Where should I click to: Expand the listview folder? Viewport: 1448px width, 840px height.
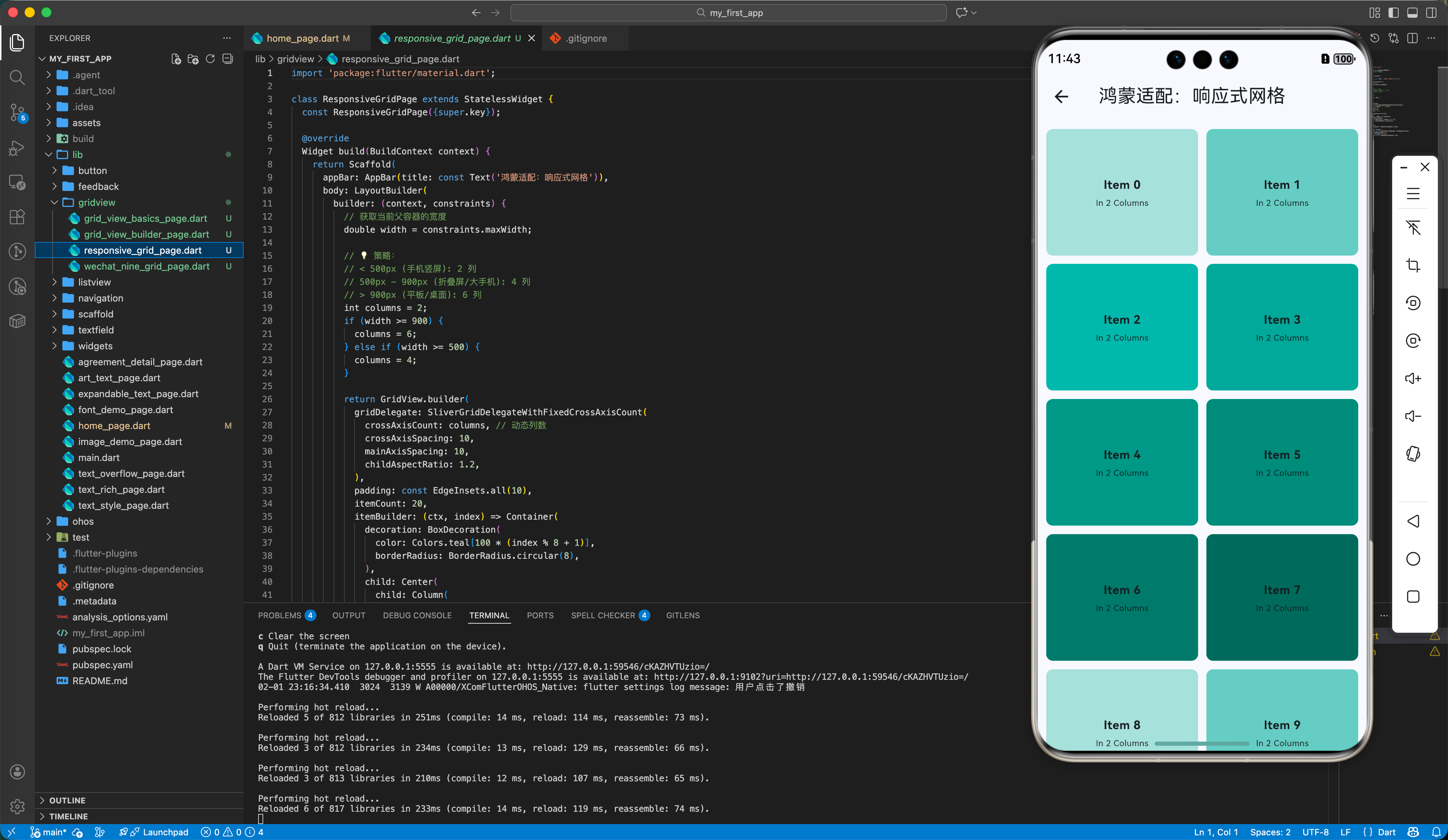pos(94,282)
